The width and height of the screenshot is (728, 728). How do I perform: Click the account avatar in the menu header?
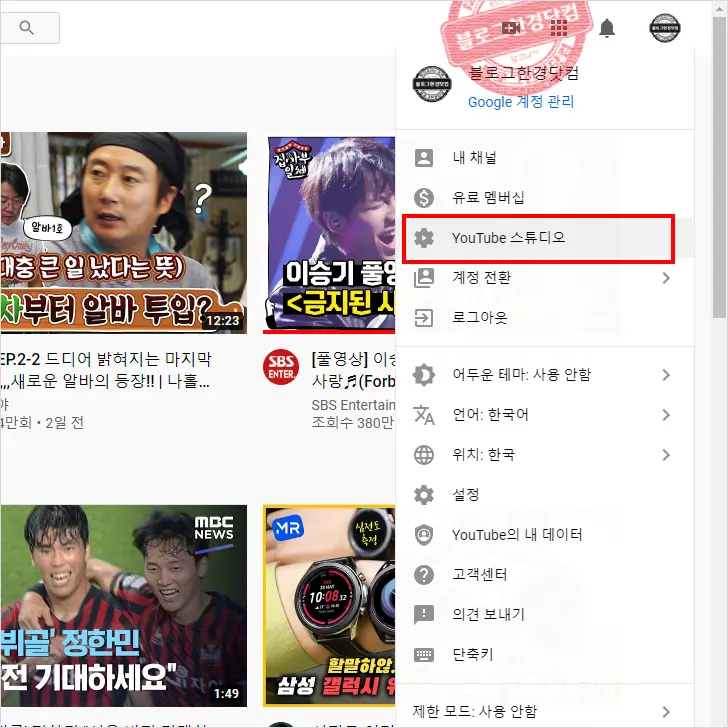click(x=432, y=84)
